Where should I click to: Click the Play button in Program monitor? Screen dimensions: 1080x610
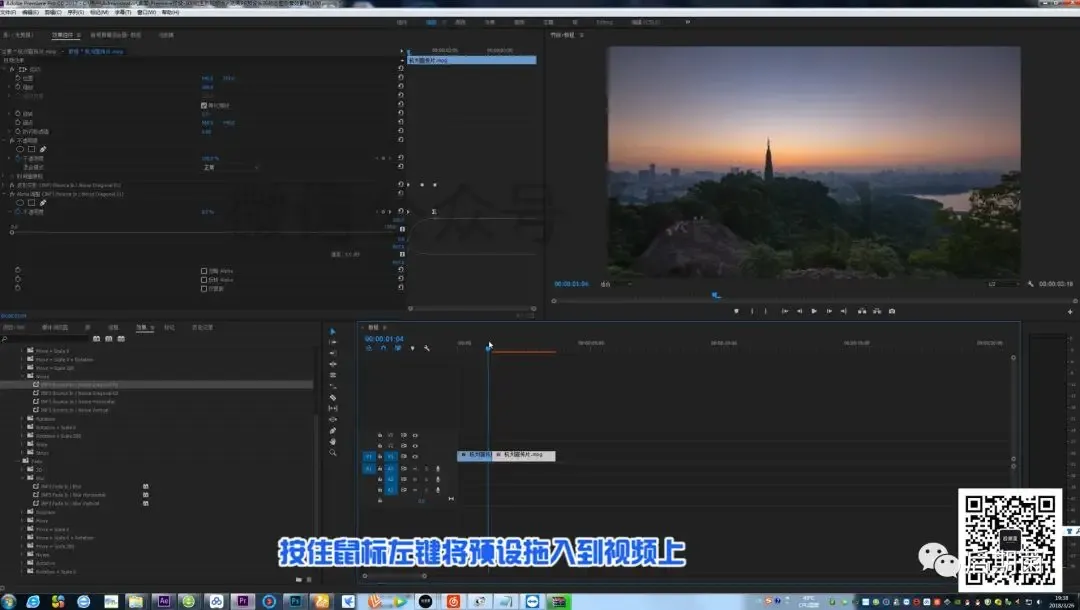[814, 311]
